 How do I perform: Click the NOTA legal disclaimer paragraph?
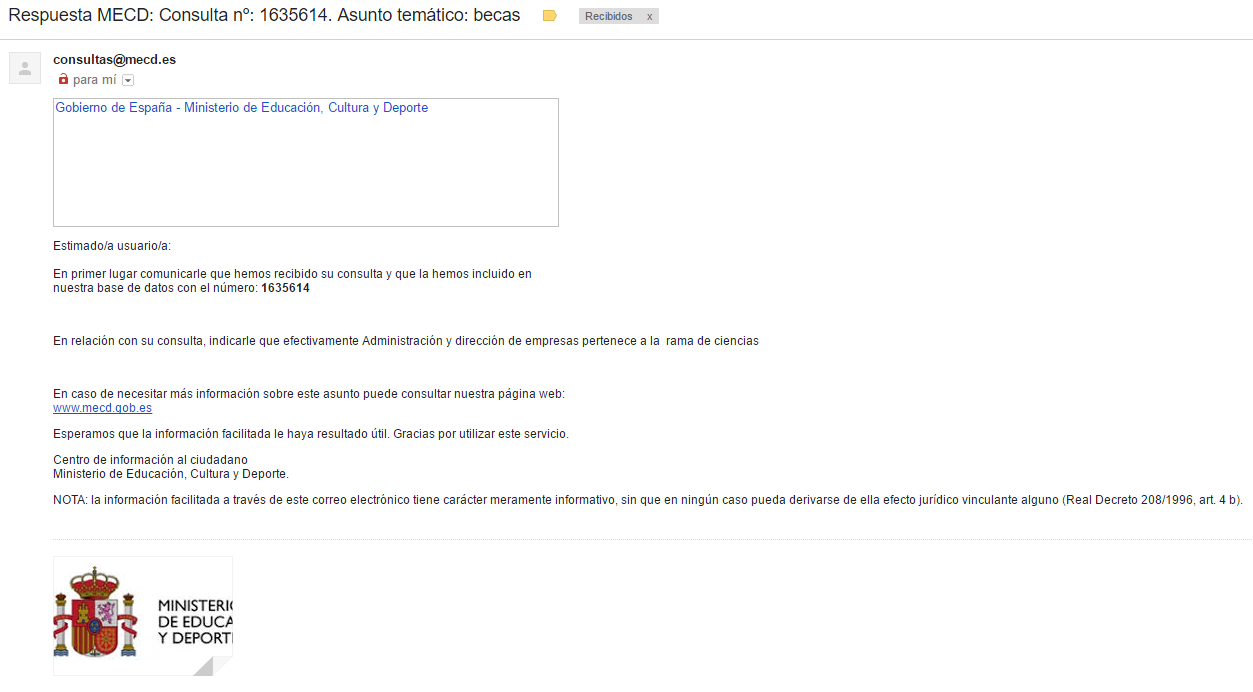pos(648,500)
